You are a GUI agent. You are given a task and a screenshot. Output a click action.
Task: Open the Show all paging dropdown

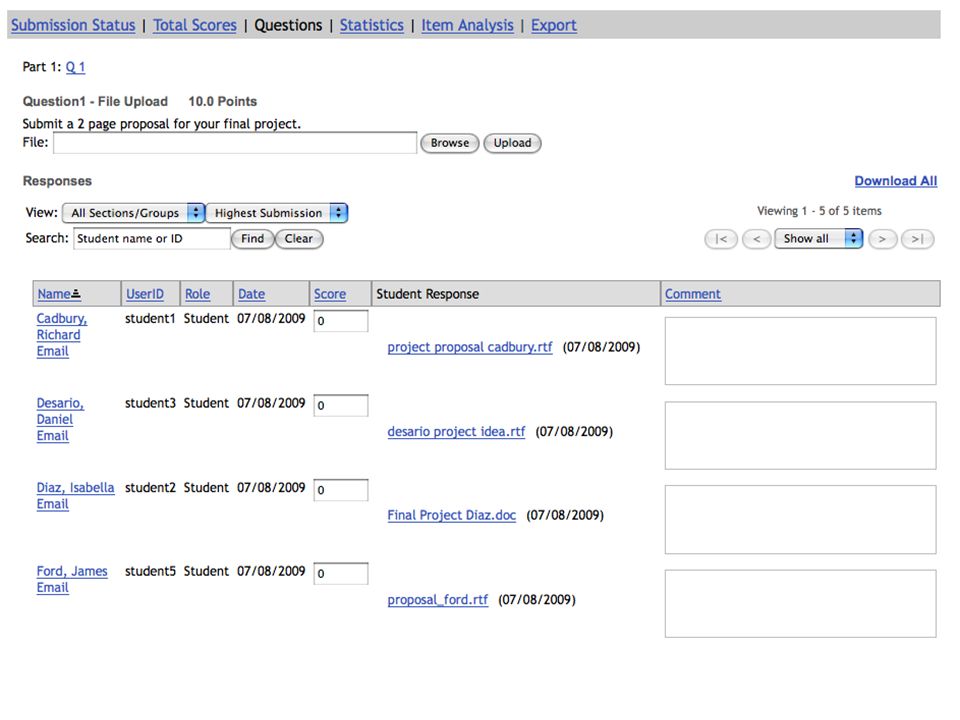click(818, 239)
